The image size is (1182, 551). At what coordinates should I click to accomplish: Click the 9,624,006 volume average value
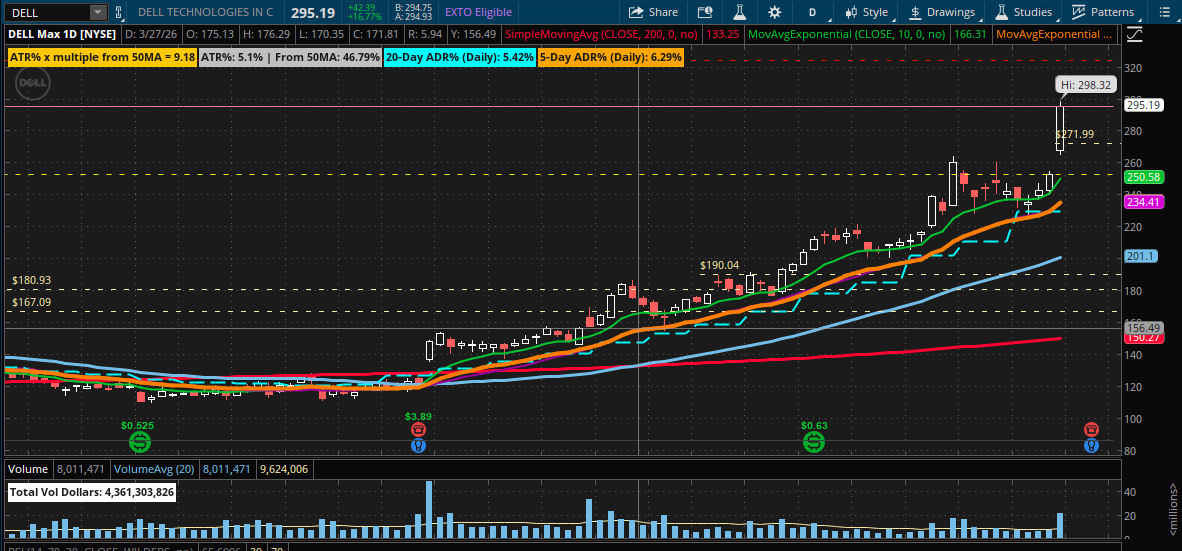point(285,469)
